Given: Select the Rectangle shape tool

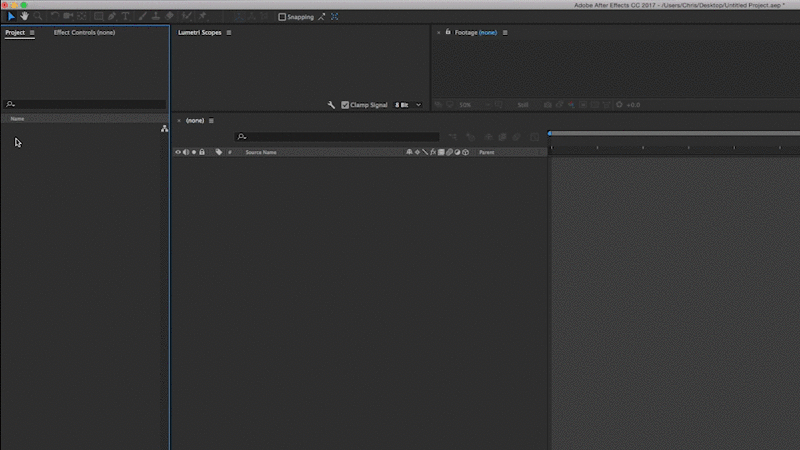Looking at the screenshot, I should point(98,16).
